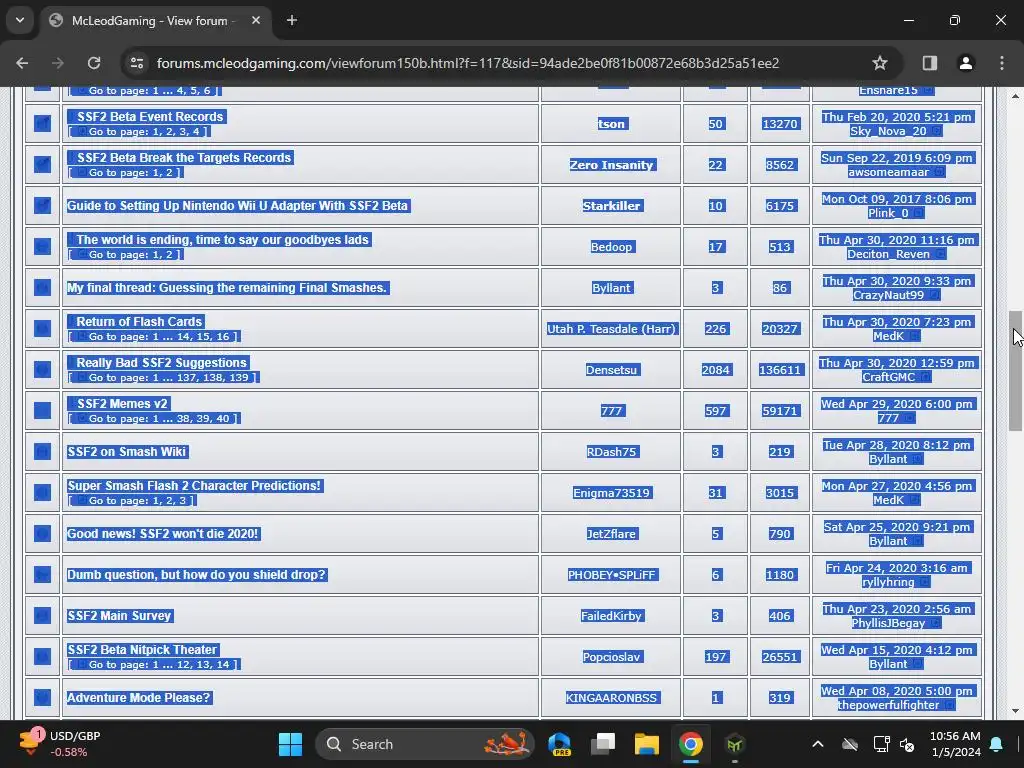Select the views count 136611
Image resolution: width=1024 pixels, height=768 pixels.
(x=780, y=370)
